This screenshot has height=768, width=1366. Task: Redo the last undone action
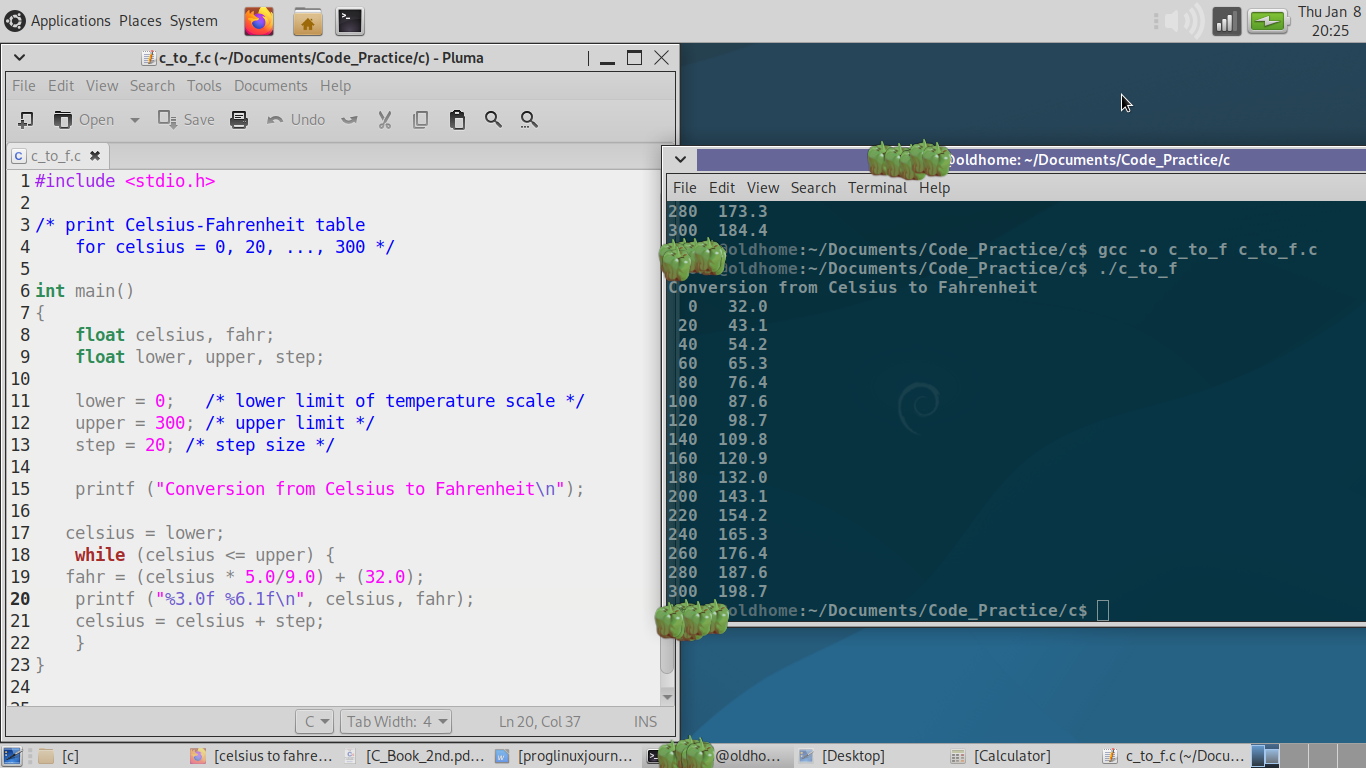[x=349, y=120]
